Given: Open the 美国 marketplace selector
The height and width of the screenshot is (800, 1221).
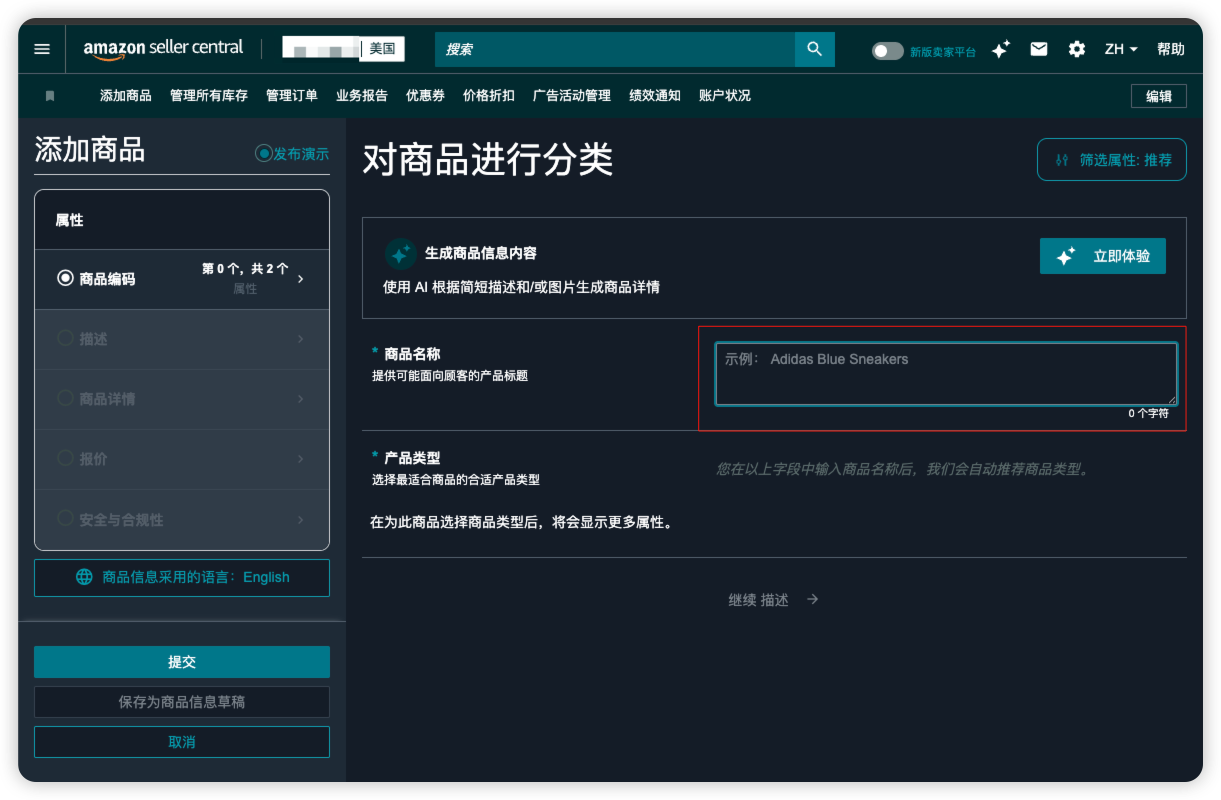Looking at the screenshot, I should [x=382, y=48].
